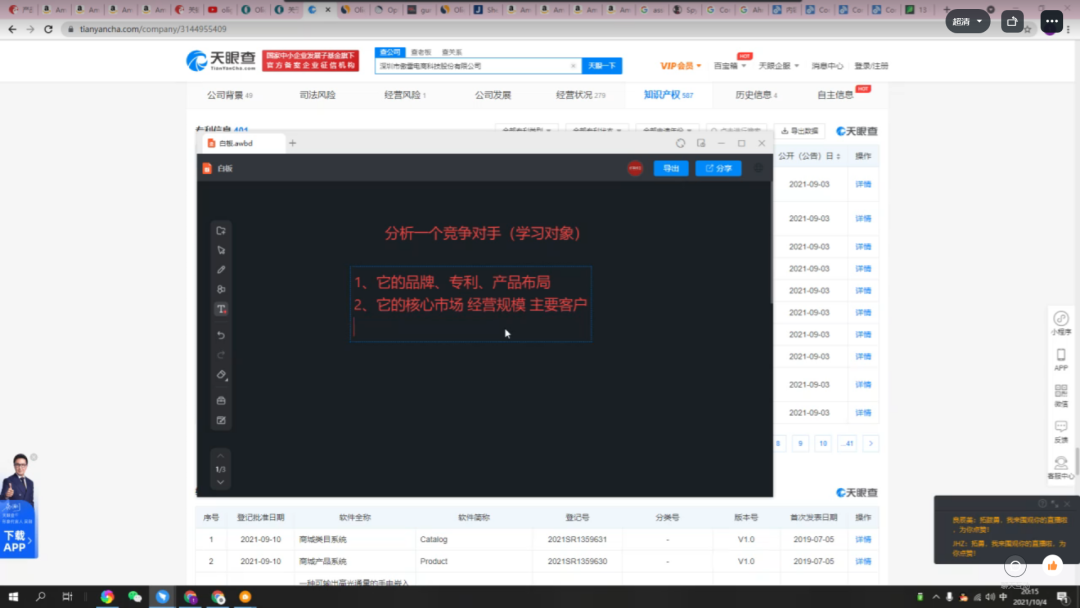The height and width of the screenshot is (608, 1080).
Task: Reload the page with browser refresh icon
Action: coord(48,29)
